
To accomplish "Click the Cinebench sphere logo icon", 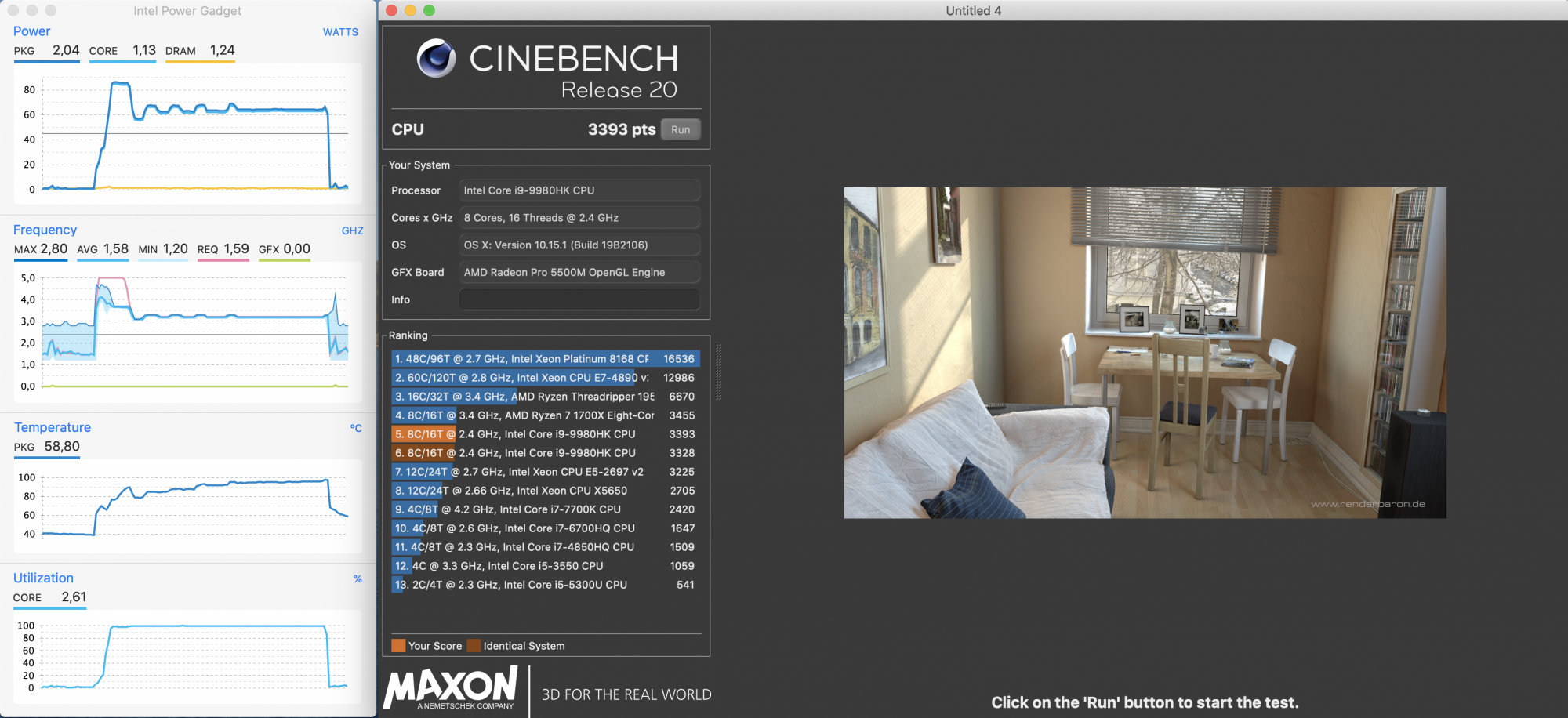I will point(436,58).
